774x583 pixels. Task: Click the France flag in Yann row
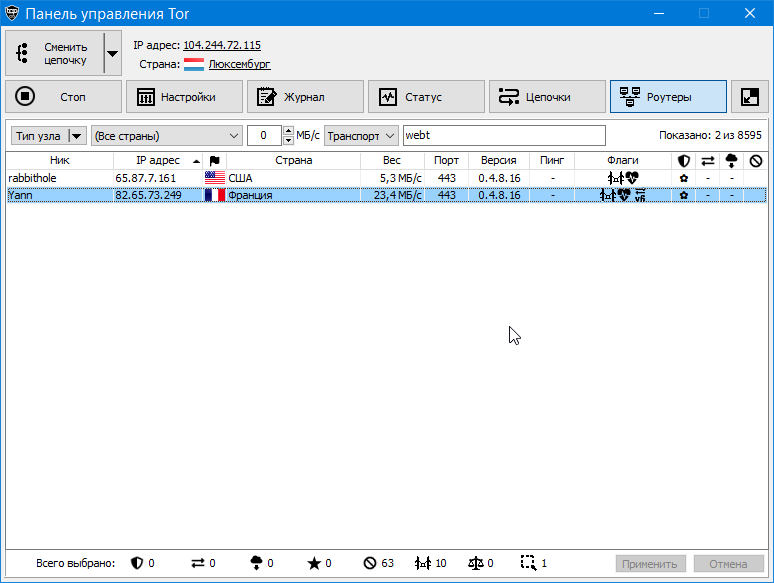pyautogui.click(x=215, y=195)
